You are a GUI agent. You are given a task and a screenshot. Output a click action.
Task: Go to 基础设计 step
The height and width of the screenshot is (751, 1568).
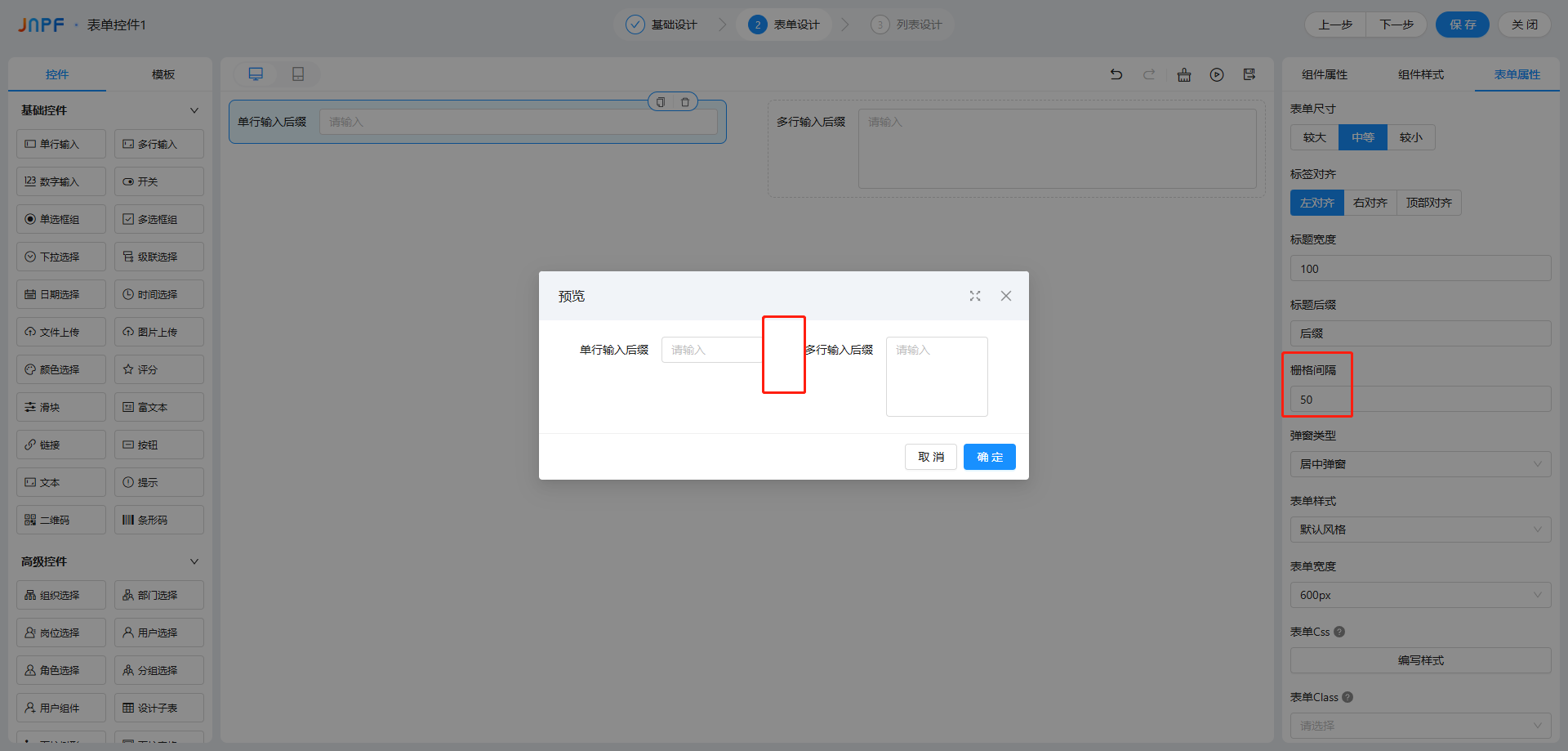point(661,25)
